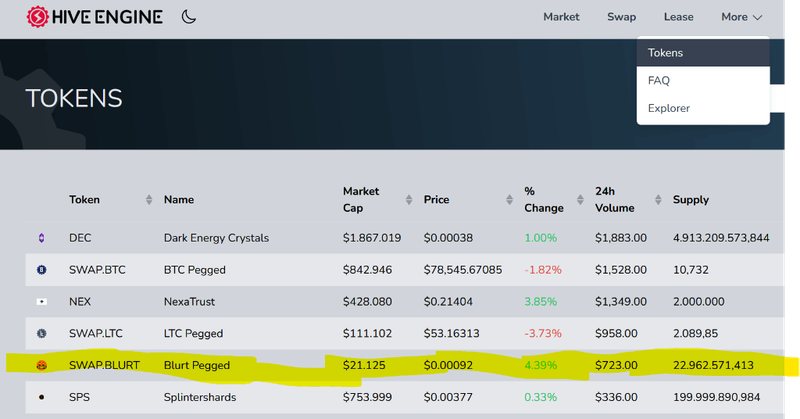Click the DEC token icon

pyautogui.click(x=42, y=238)
